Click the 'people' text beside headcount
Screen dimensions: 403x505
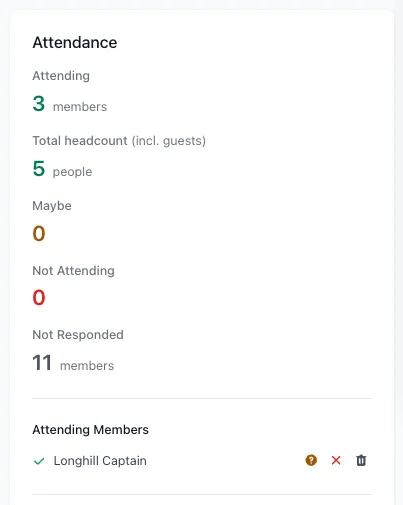(x=72, y=172)
